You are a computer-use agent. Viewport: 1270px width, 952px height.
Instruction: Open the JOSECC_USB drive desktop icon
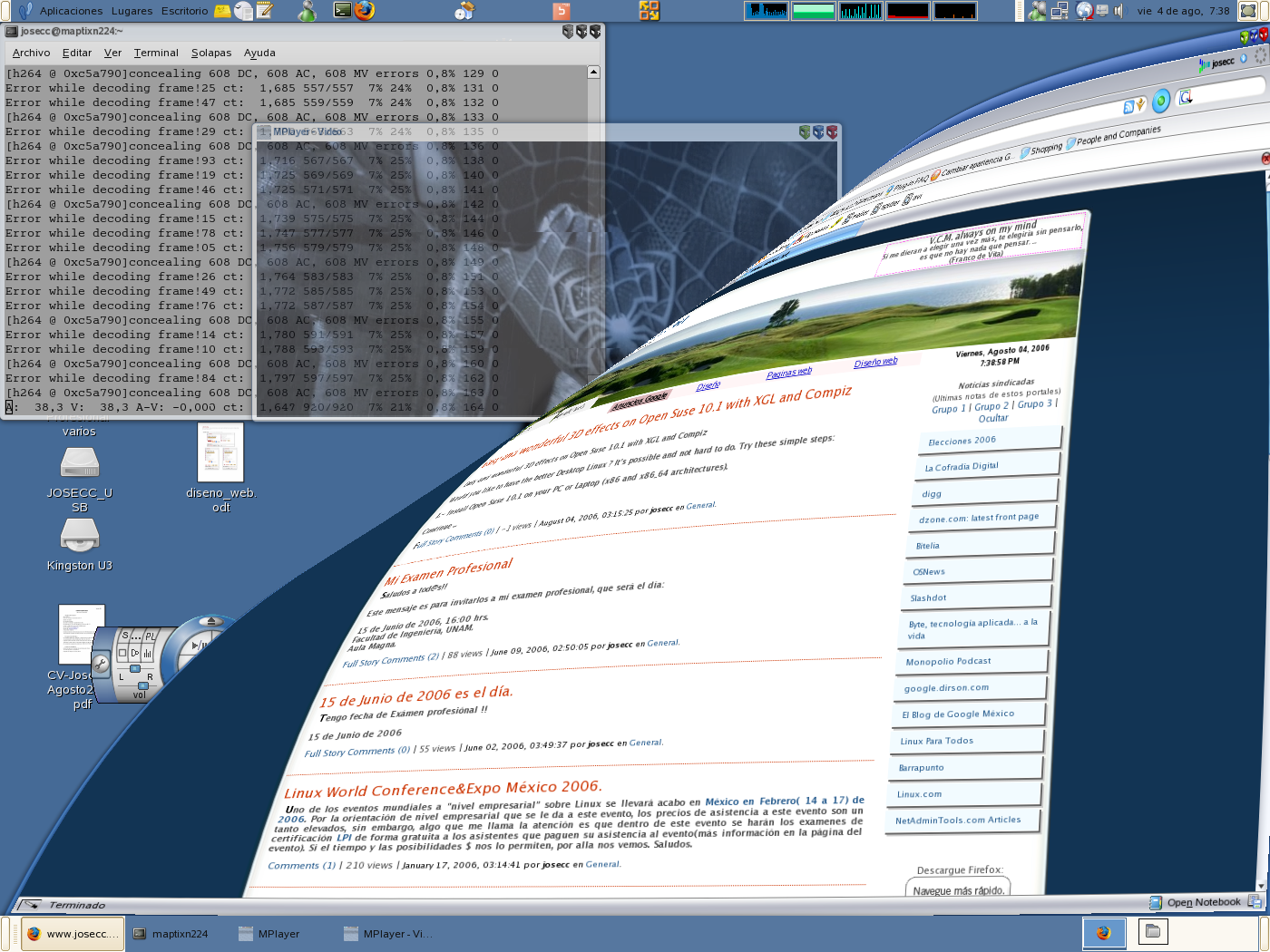[x=80, y=481]
